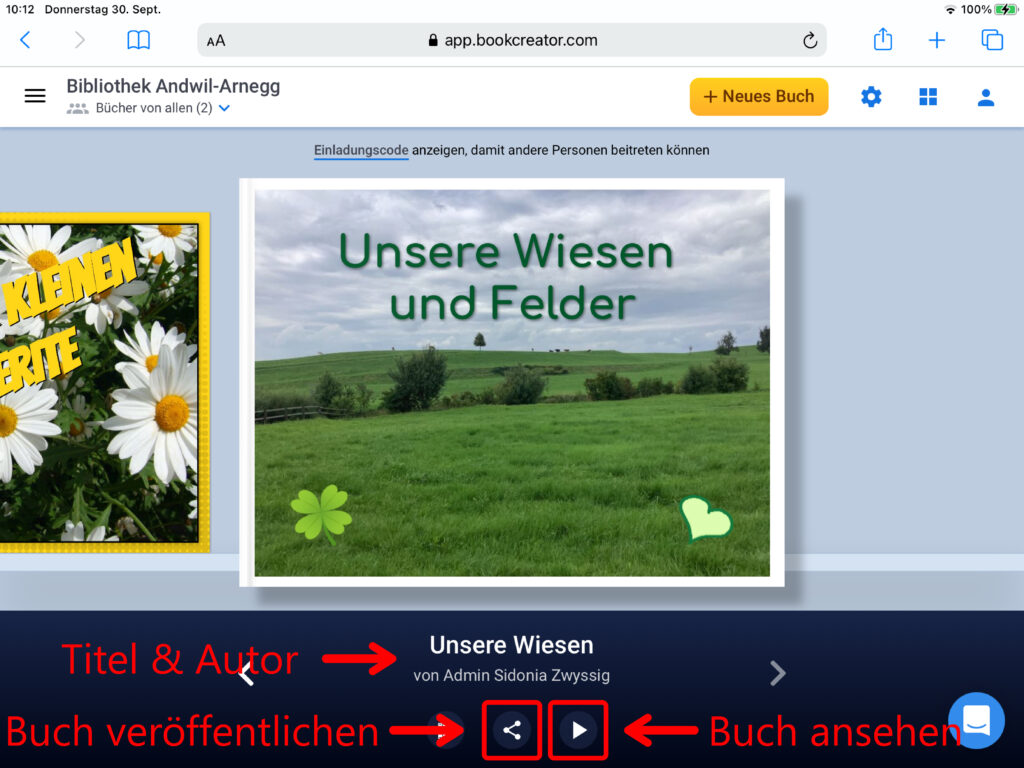Click the 'Einladungscode' link
1024x768 pixels.
(x=361, y=150)
